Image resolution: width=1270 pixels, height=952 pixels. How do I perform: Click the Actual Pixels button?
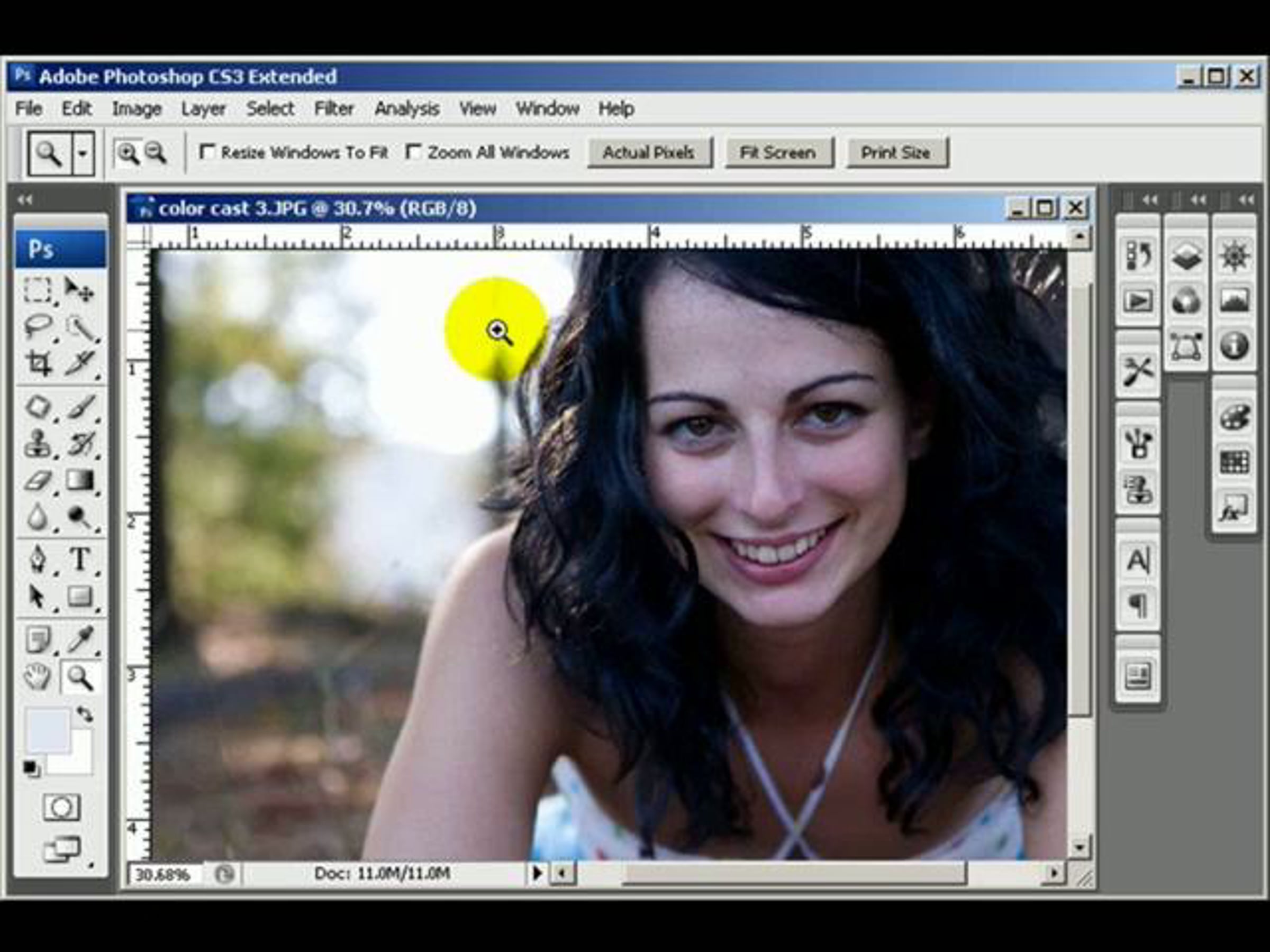(x=649, y=153)
